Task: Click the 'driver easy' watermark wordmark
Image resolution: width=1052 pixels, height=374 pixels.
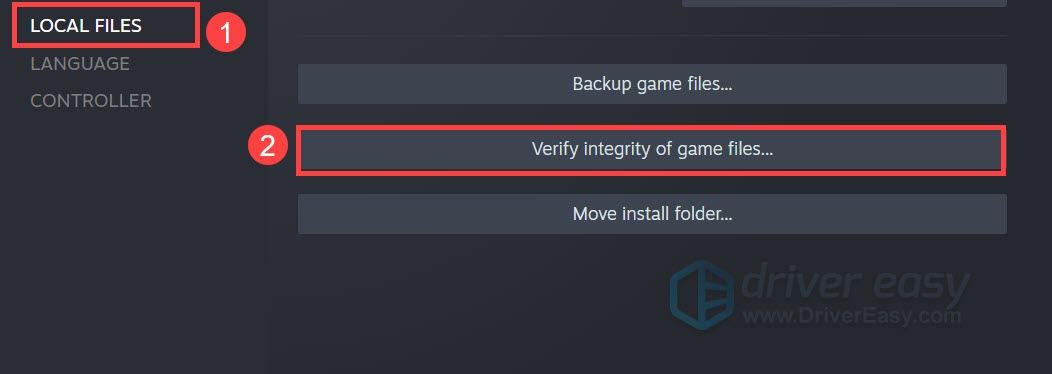Action: click(855, 285)
